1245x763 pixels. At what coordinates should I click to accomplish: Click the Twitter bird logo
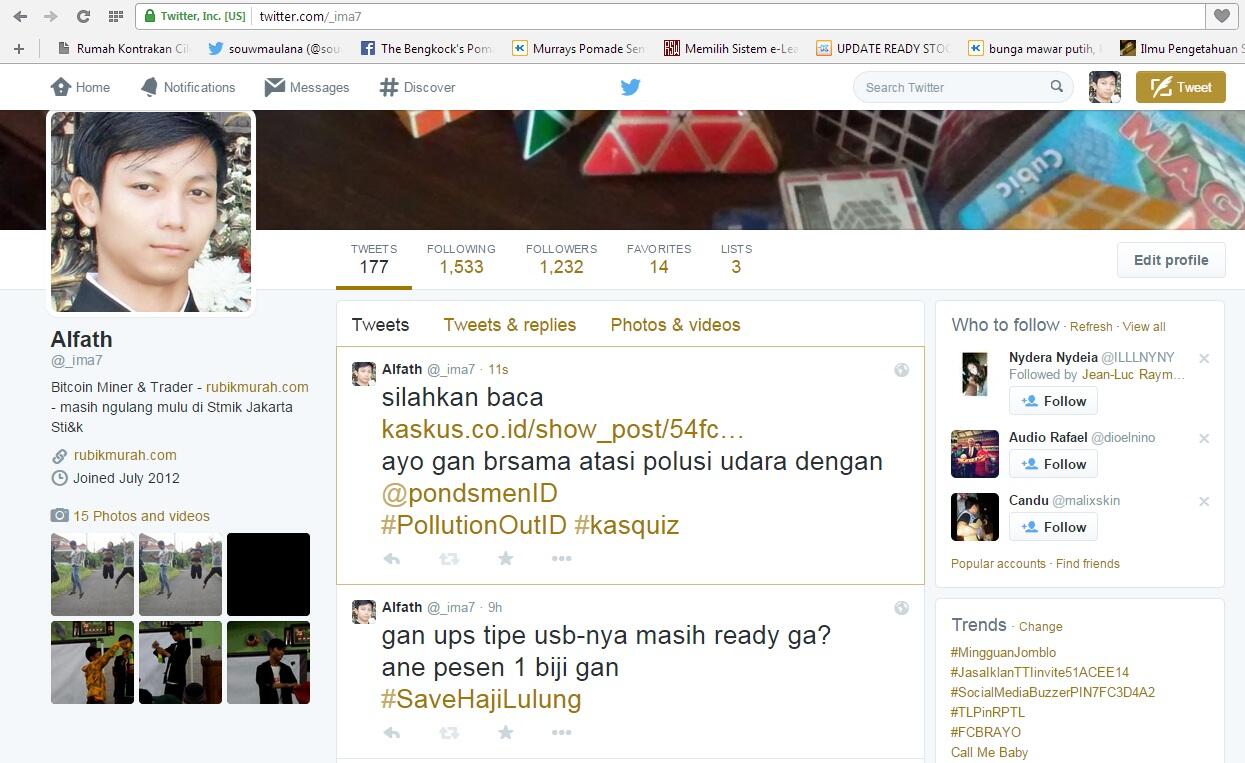[630, 87]
